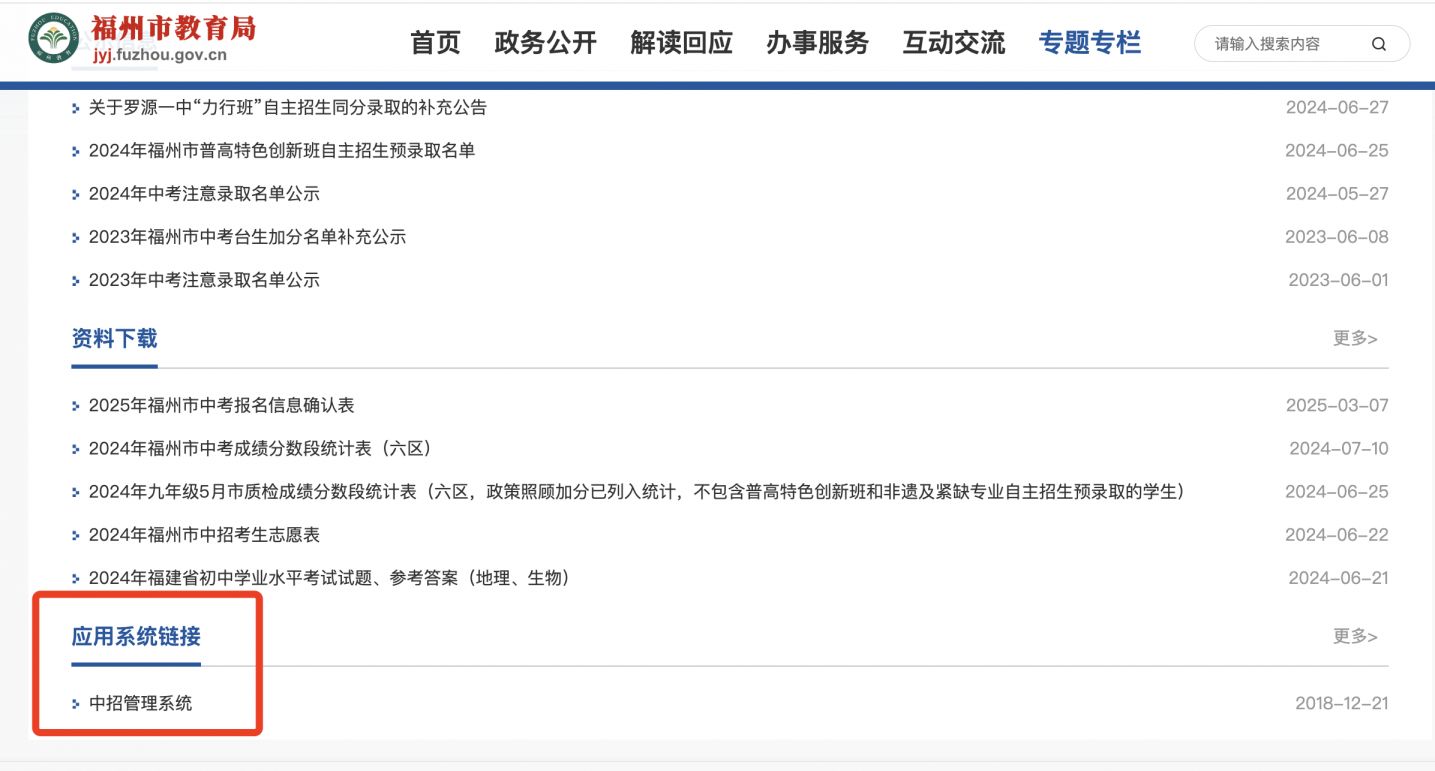This screenshot has width=1435, height=771.
Task: Open the 解读回应 menu item
Action: [x=681, y=43]
